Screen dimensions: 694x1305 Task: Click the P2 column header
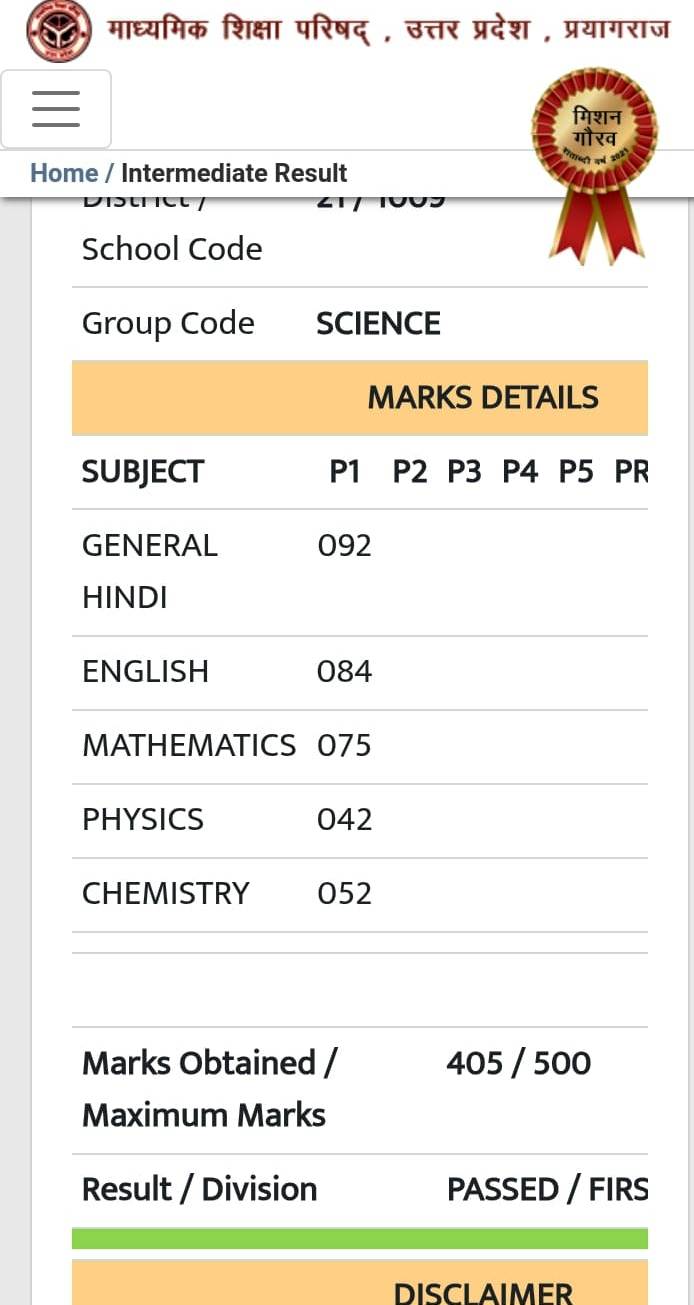coord(409,472)
